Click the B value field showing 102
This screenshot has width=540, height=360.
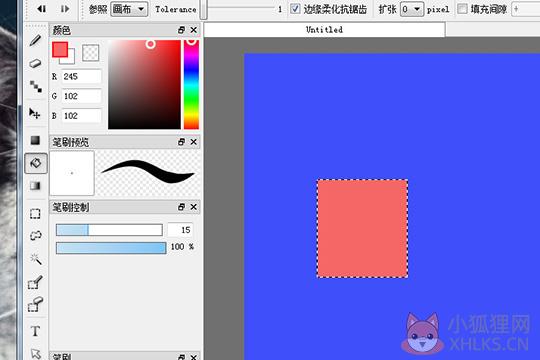coord(81,116)
